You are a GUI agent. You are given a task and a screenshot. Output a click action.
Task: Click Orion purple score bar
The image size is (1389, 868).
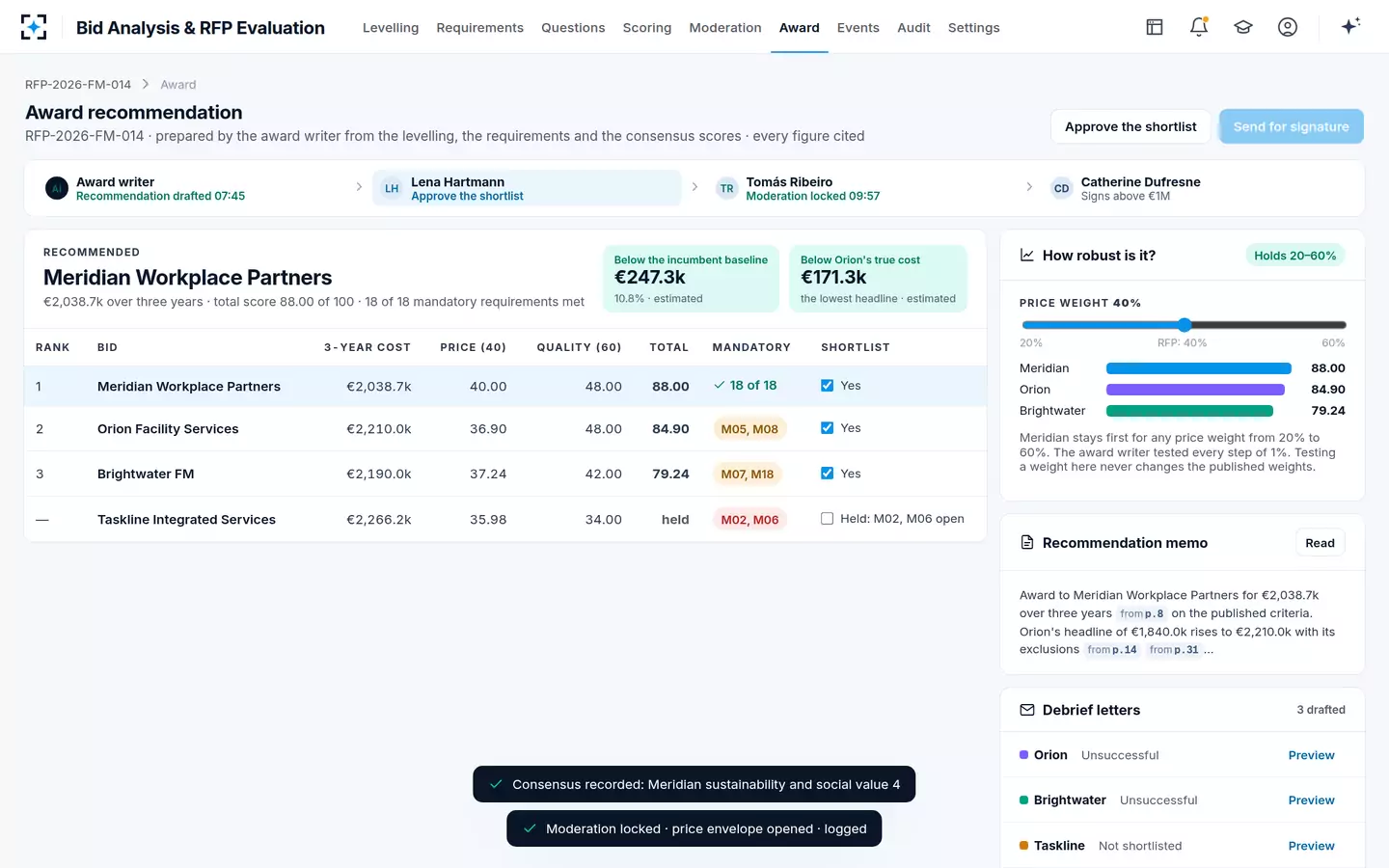coord(1195,390)
